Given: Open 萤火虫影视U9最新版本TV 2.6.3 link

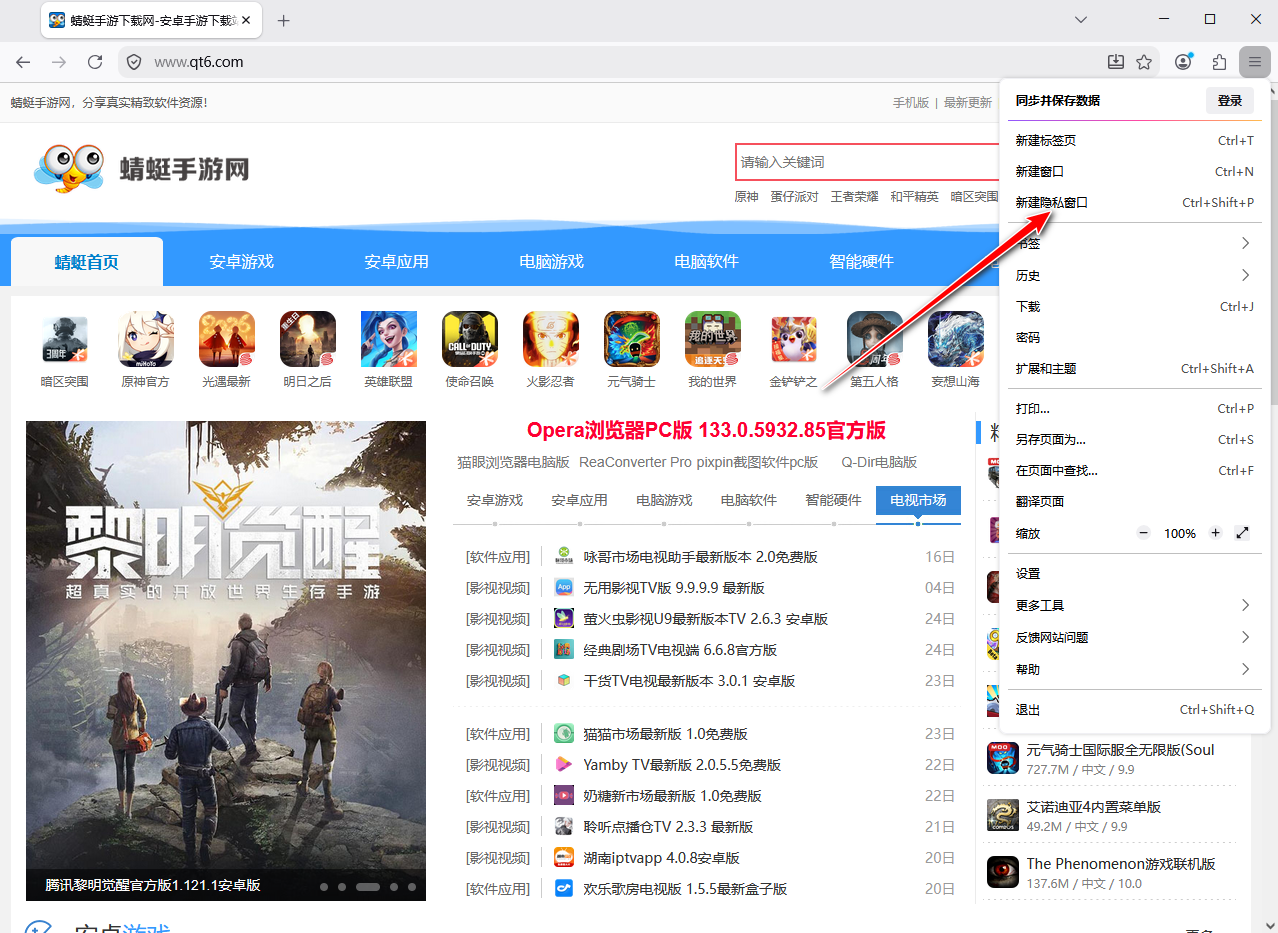Looking at the screenshot, I should (706, 619).
